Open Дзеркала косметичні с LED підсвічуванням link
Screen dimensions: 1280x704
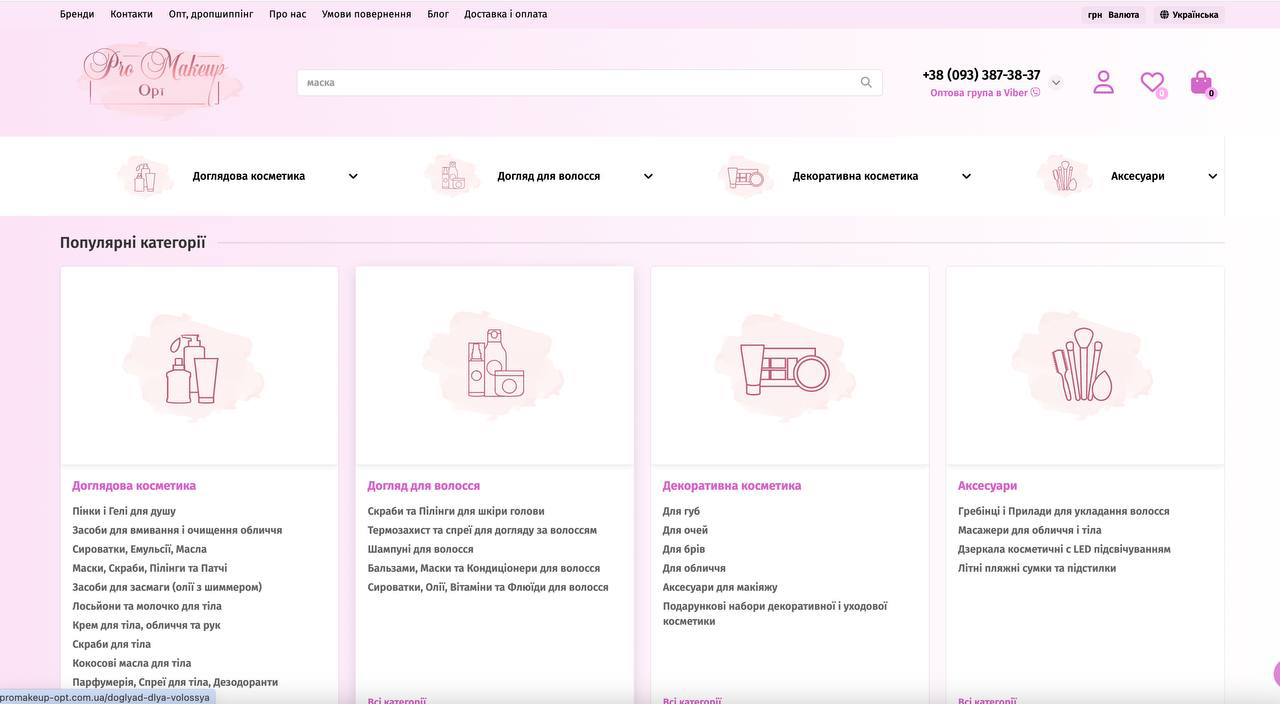coord(1064,549)
